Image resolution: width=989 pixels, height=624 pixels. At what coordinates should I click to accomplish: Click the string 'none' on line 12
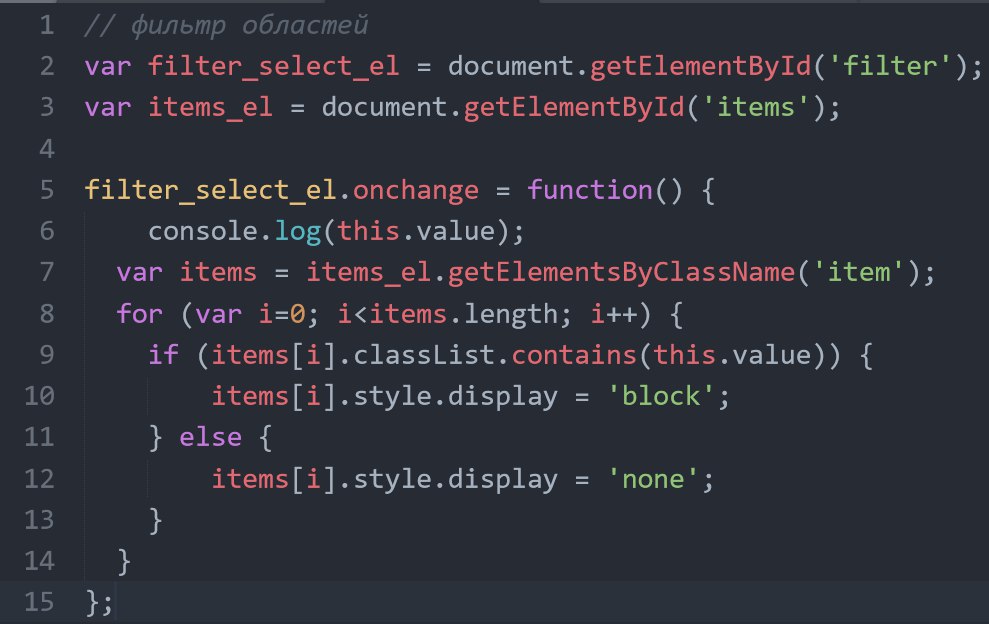coord(653,480)
